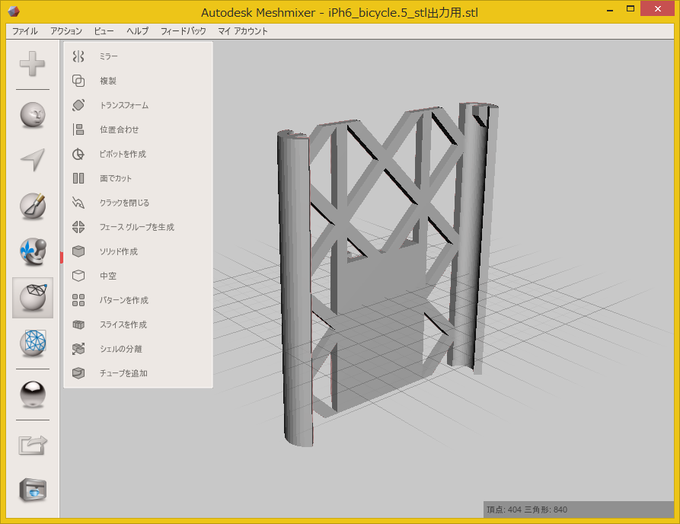680x524 pixels.
Task: Open the Shaders chrome sphere icon
Action: pyautogui.click(x=33, y=394)
